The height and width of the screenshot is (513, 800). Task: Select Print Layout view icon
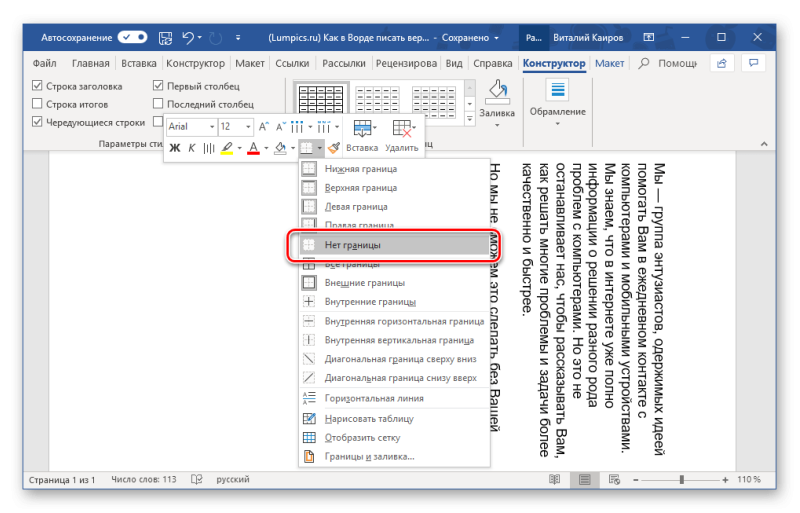[585, 479]
